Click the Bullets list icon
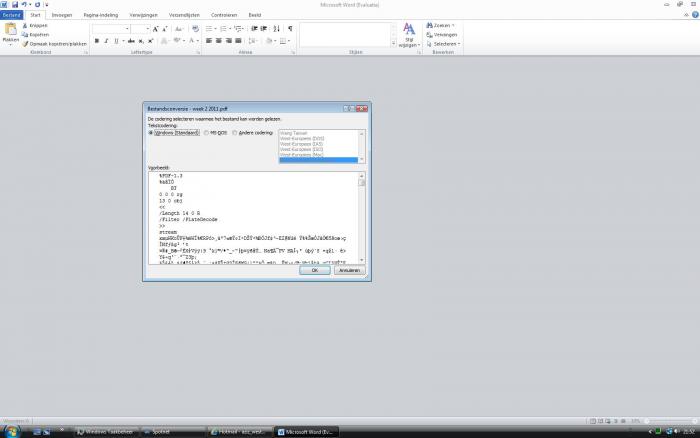700x438 pixels. click(x=208, y=29)
